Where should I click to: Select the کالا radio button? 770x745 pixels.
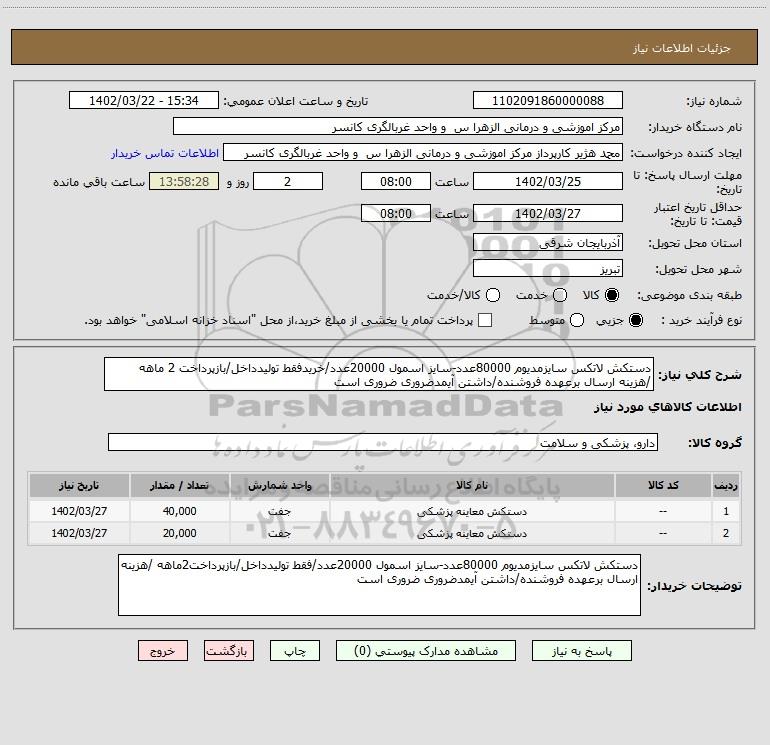point(612,295)
